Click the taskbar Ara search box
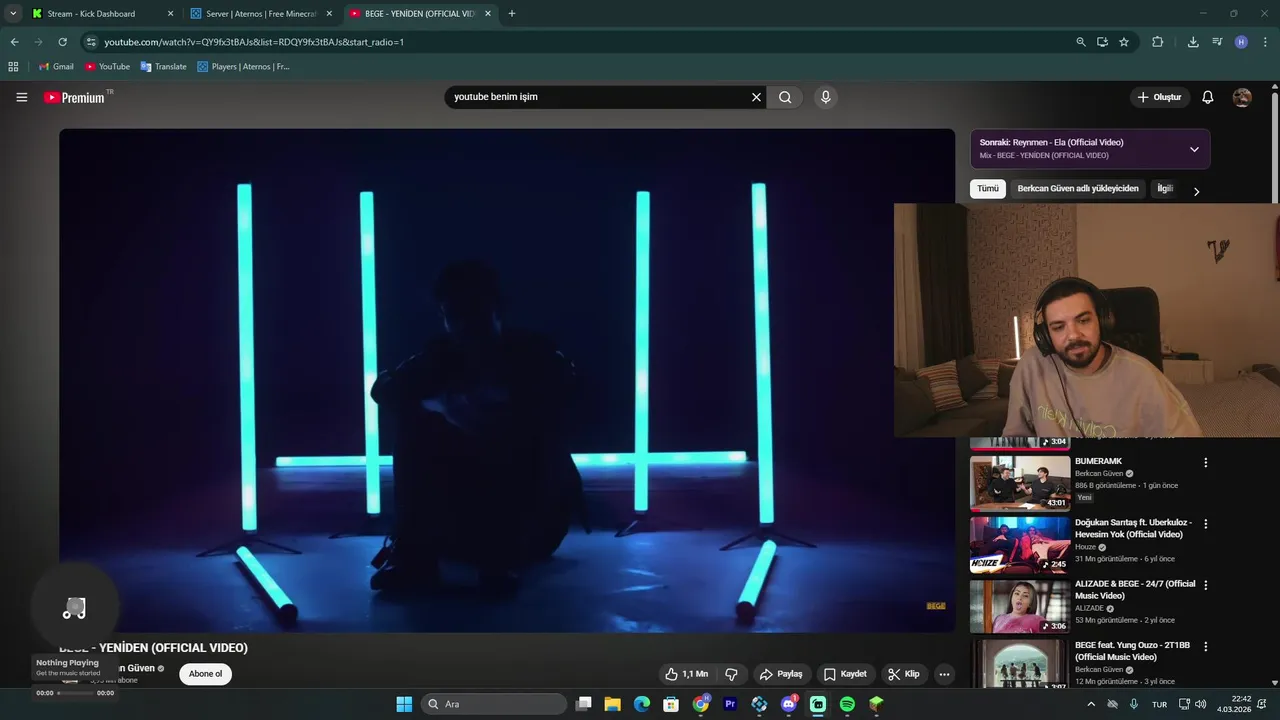Viewport: 1280px width, 720px height. coord(494,704)
